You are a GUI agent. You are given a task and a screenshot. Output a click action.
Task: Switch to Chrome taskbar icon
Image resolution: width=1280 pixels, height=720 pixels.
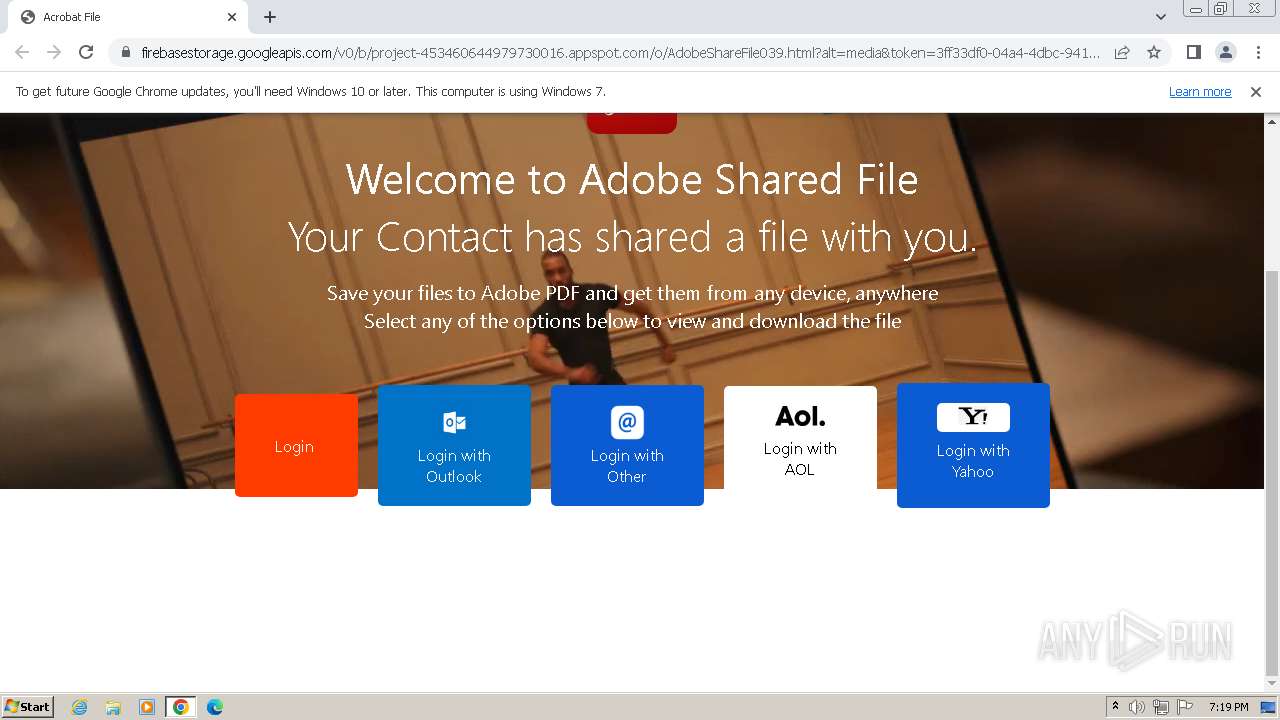[x=181, y=707]
